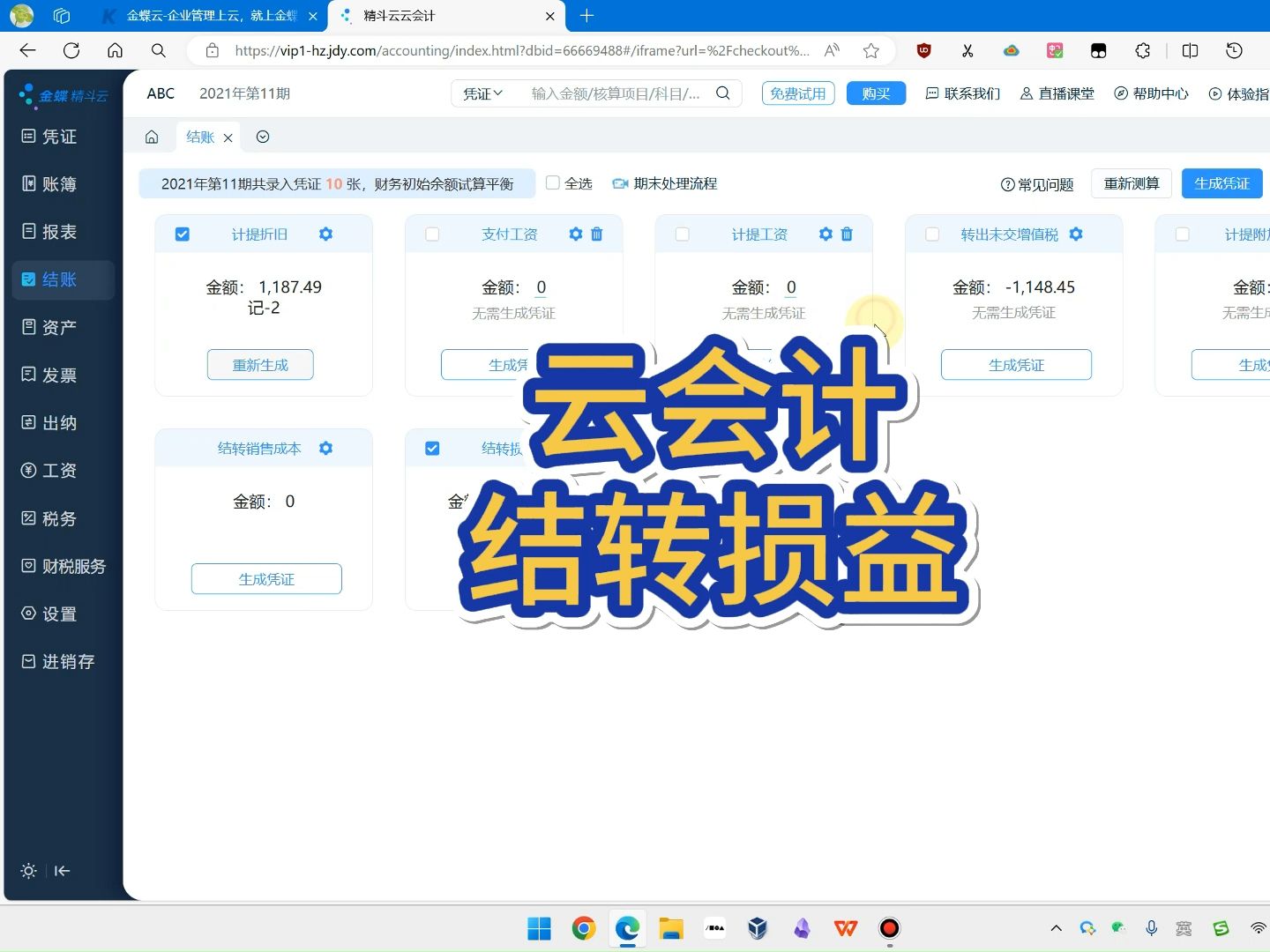Toggle the light/dark theme sun icon
The width and height of the screenshot is (1270, 952).
(28, 871)
